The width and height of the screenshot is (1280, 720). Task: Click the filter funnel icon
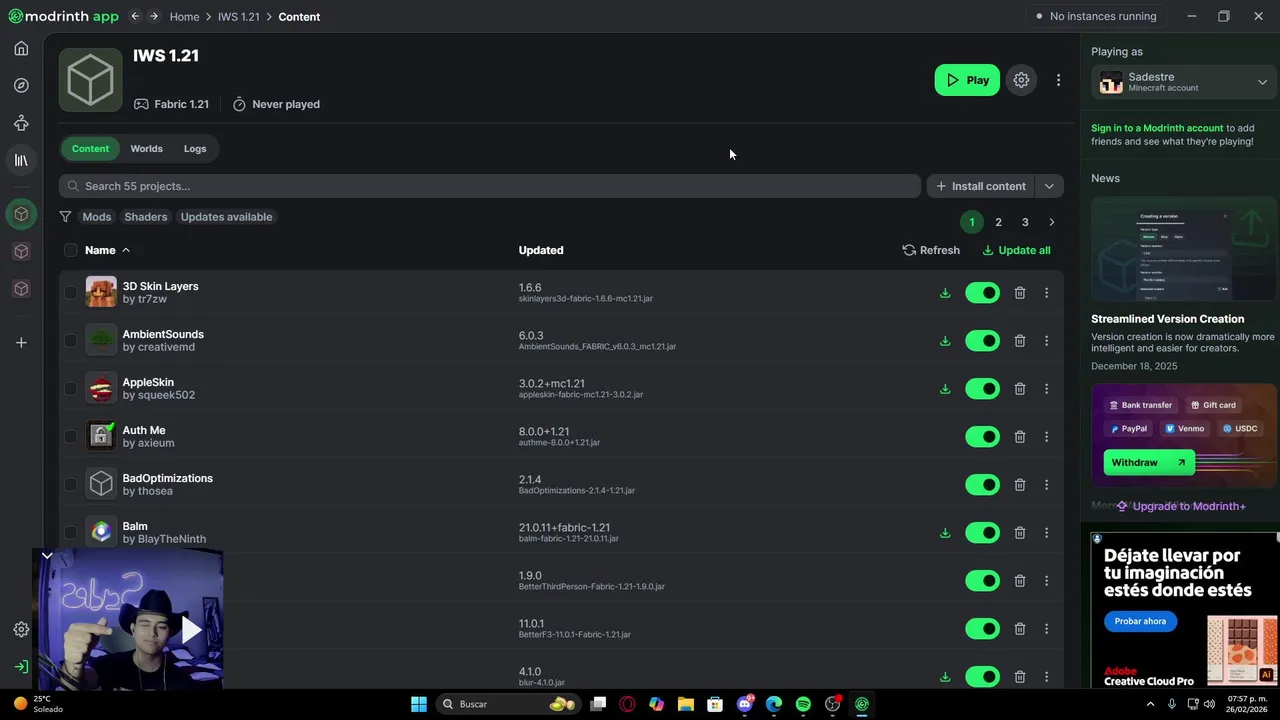point(65,217)
